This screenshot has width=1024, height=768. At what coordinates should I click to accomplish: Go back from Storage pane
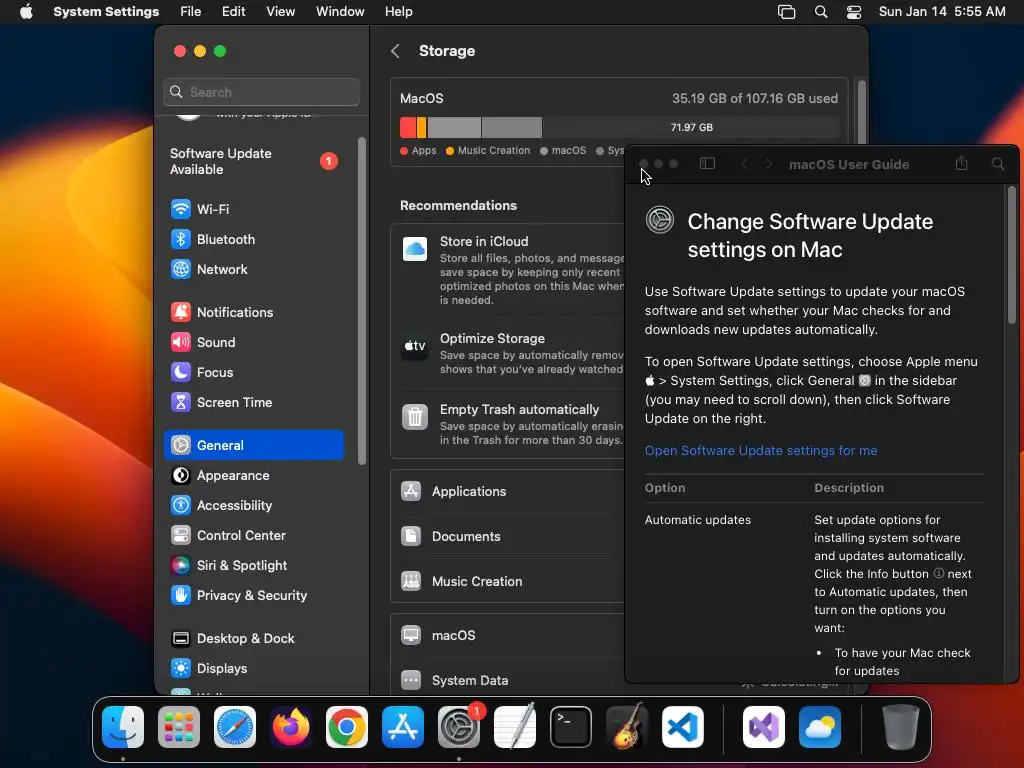pos(395,51)
